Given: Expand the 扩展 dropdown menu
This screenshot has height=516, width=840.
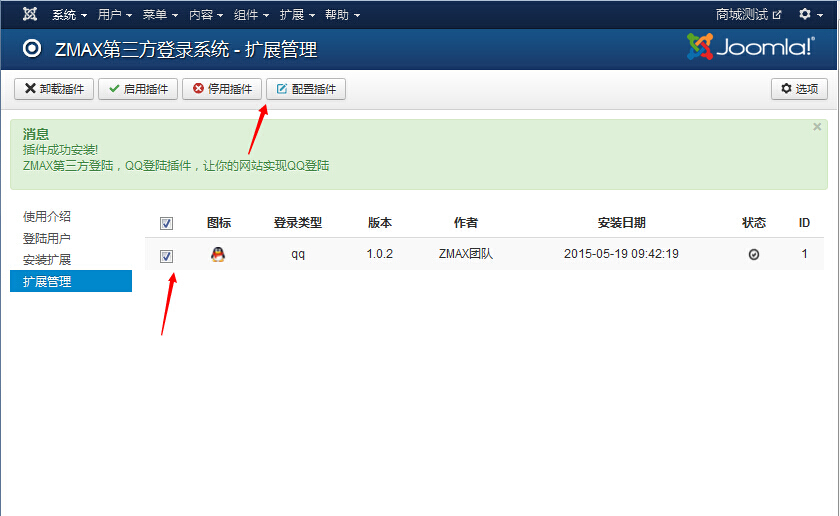Looking at the screenshot, I should (297, 15).
